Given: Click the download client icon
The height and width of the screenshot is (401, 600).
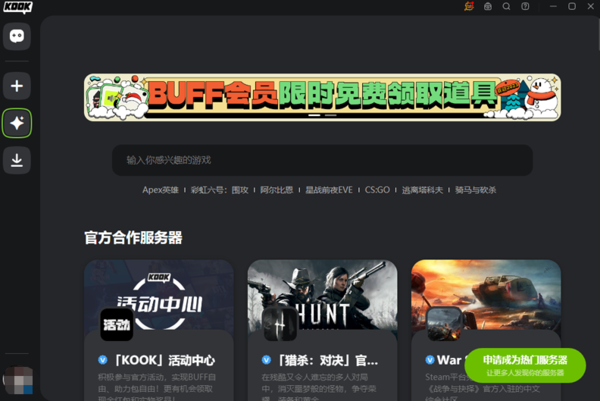Looking at the screenshot, I should (17, 160).
